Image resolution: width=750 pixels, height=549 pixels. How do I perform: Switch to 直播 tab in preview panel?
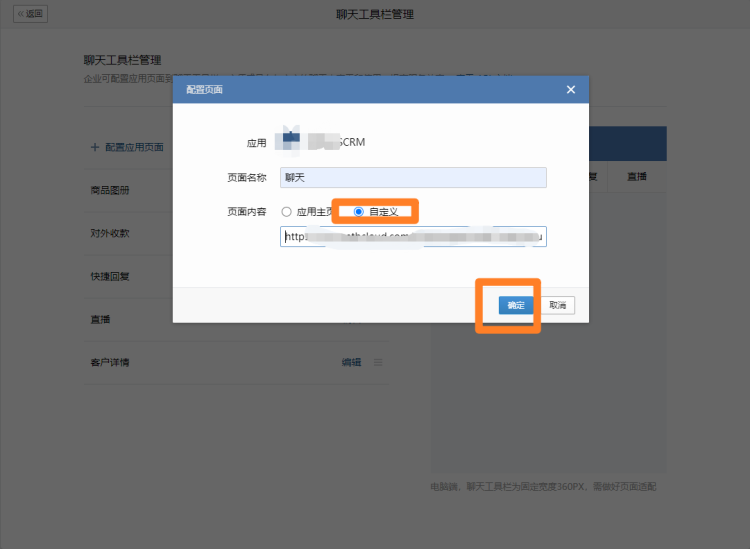[x=636, y=176]
